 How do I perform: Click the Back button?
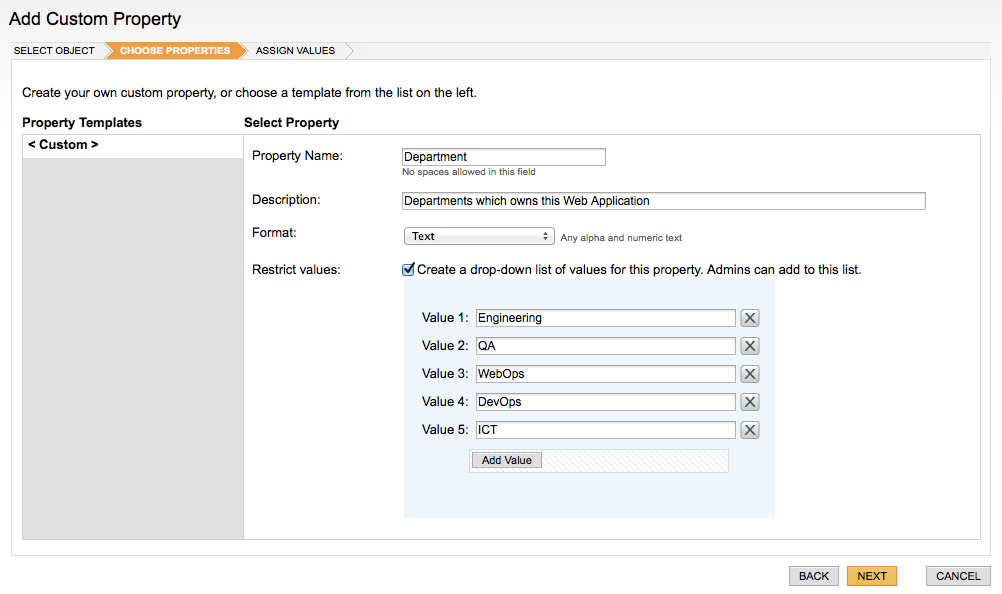point(813,576)
